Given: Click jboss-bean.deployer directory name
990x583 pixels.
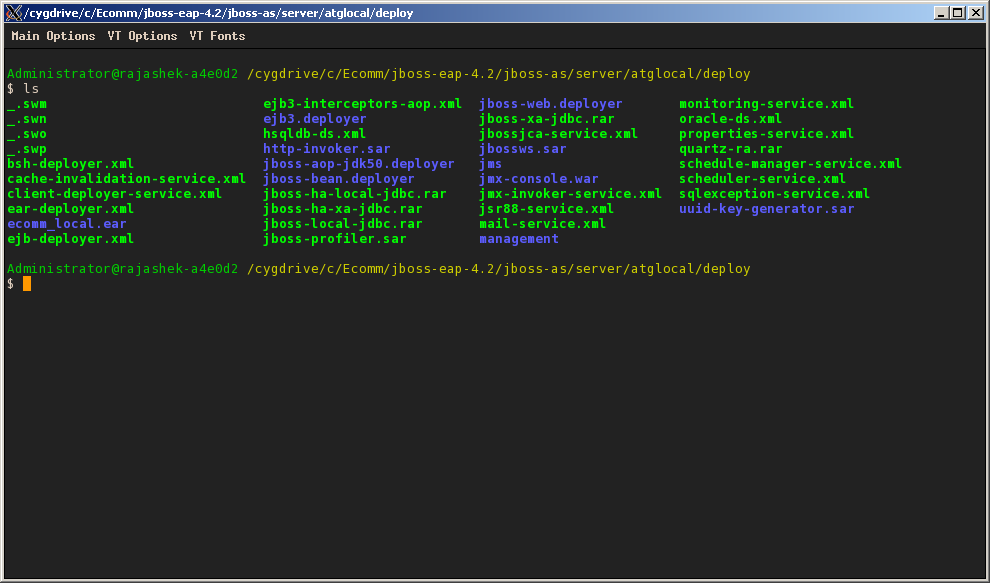Looking at the screenshot, I should click(339, 179).
